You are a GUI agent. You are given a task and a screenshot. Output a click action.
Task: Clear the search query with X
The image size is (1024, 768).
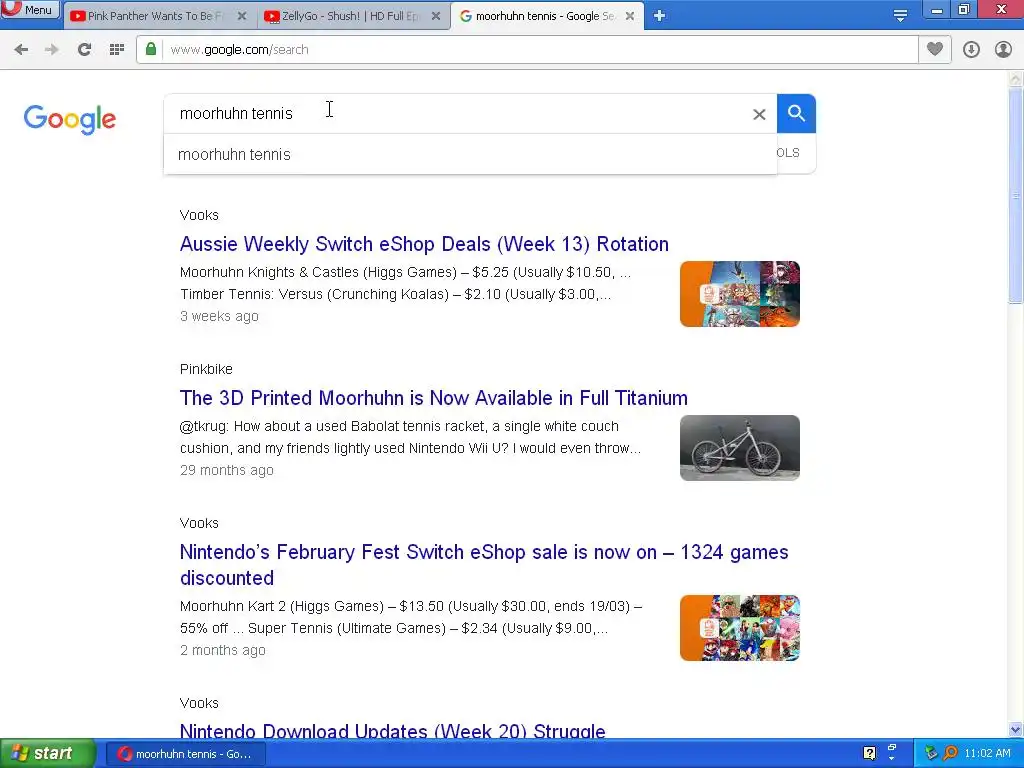pos(759,114)
